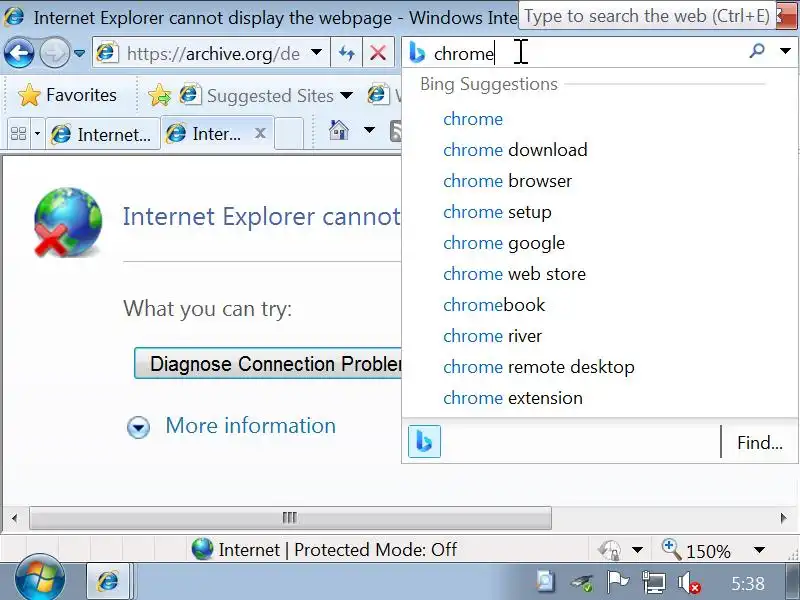The height and width of the screenshot is (600, 800).
Task: Click the status bar security lock icon
Action: click(609, 549)
